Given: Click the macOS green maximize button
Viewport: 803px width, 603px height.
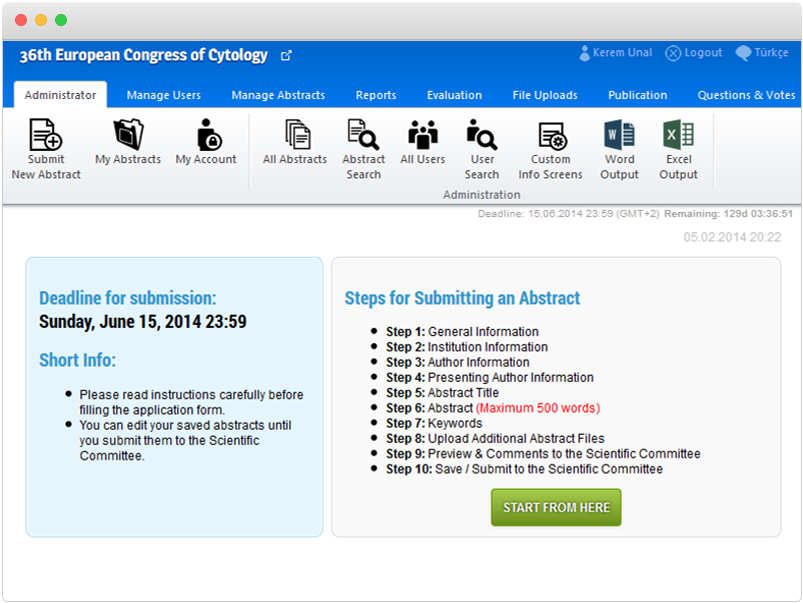Looking at the screenshot, I should (x=61, y=20).
